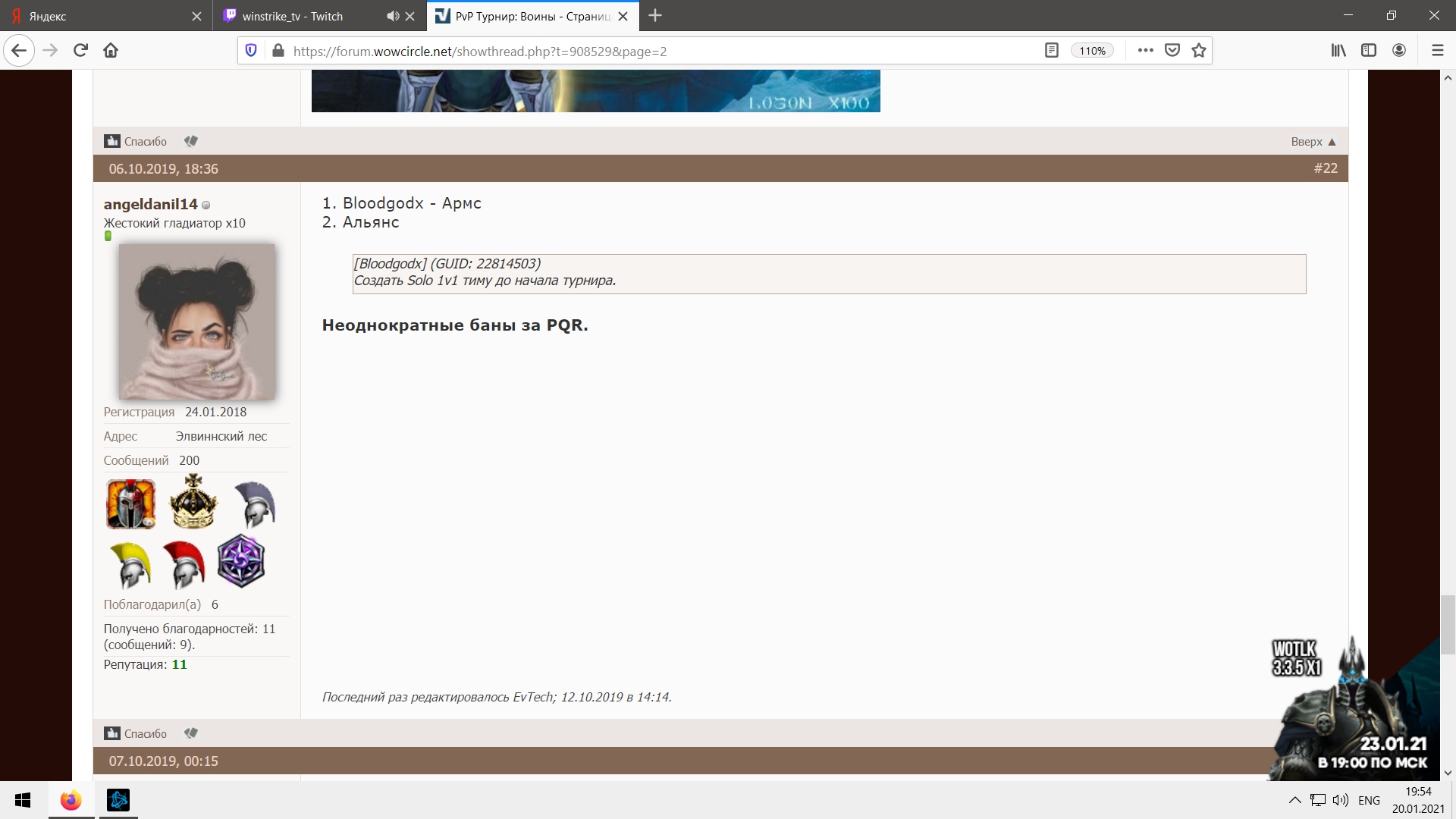Open page actions three-dot menu
The width and height of the screenshot is (1456, 819).
1146,51
